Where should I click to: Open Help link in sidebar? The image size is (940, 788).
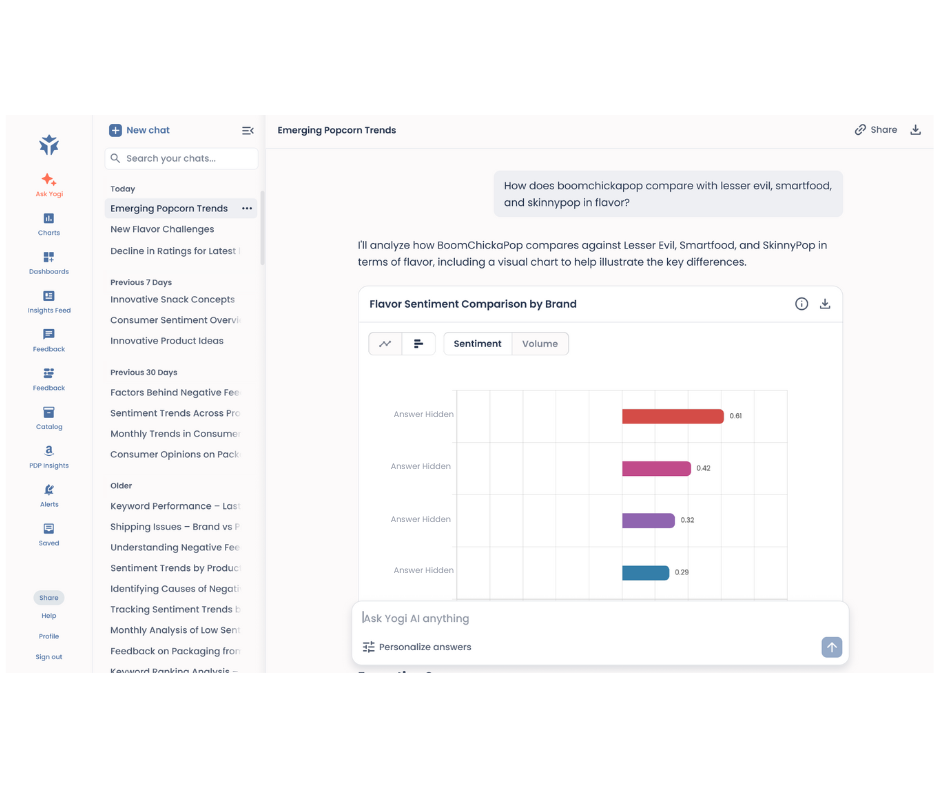49,616
